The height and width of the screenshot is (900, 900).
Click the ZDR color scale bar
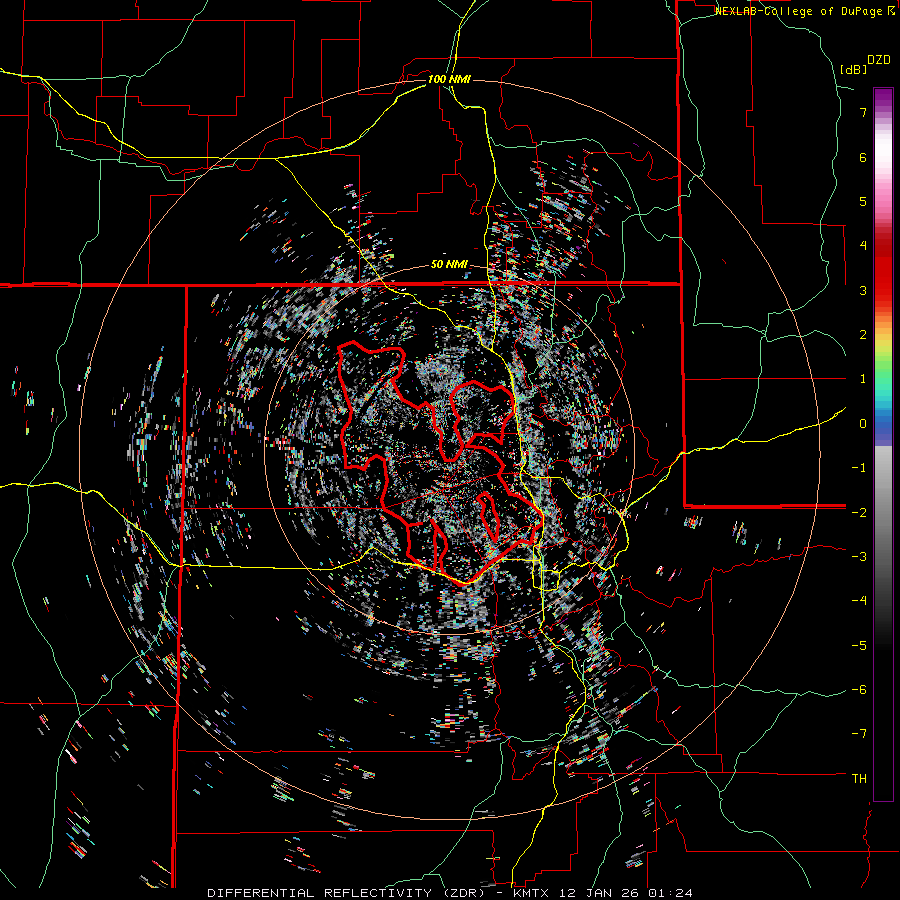point(883,444)
